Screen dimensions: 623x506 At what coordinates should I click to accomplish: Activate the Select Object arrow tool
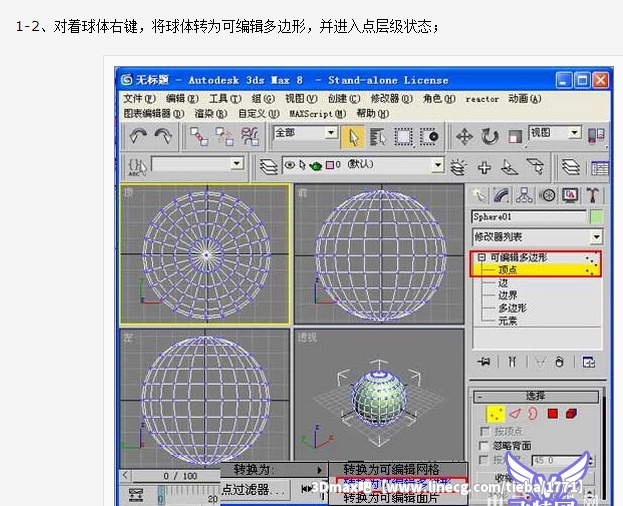[352, 137]
